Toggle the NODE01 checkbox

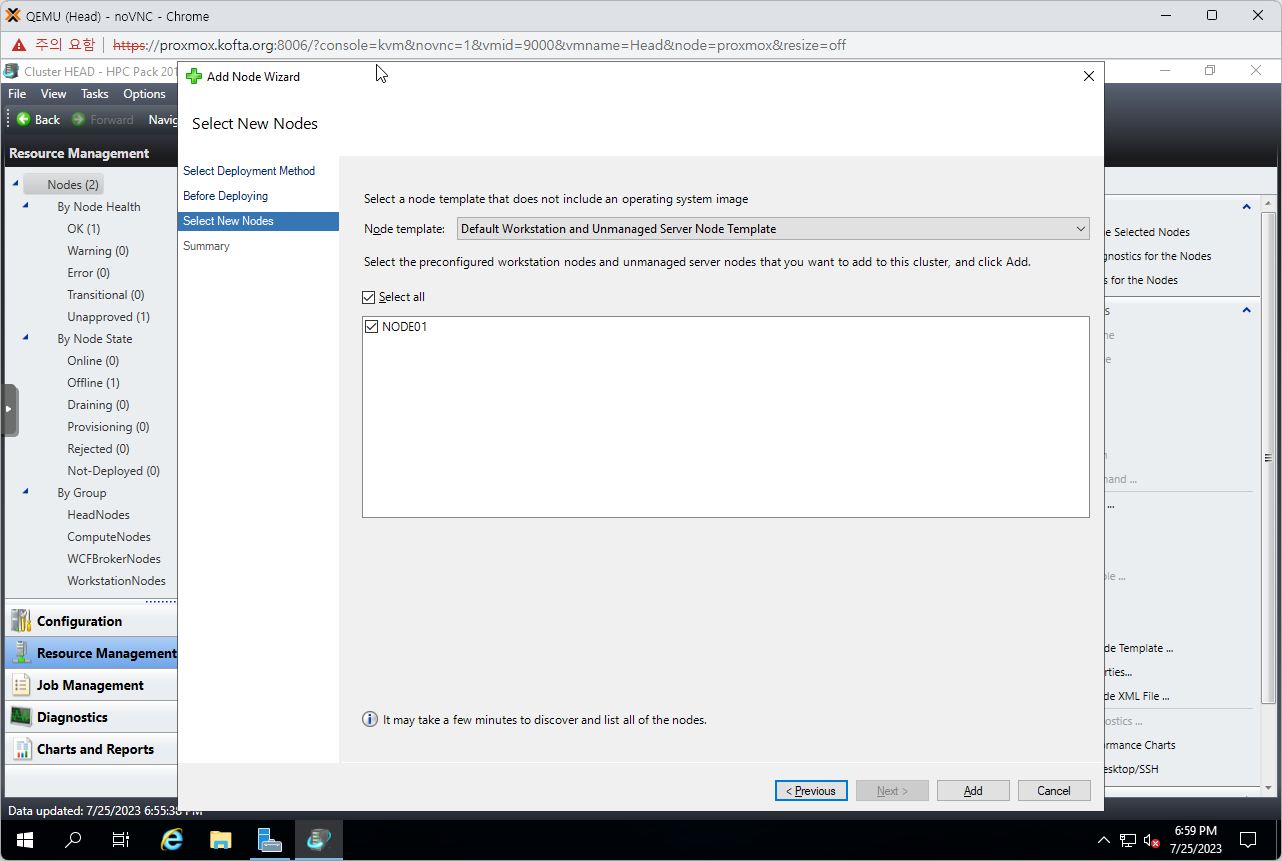(x=372, y=327)
